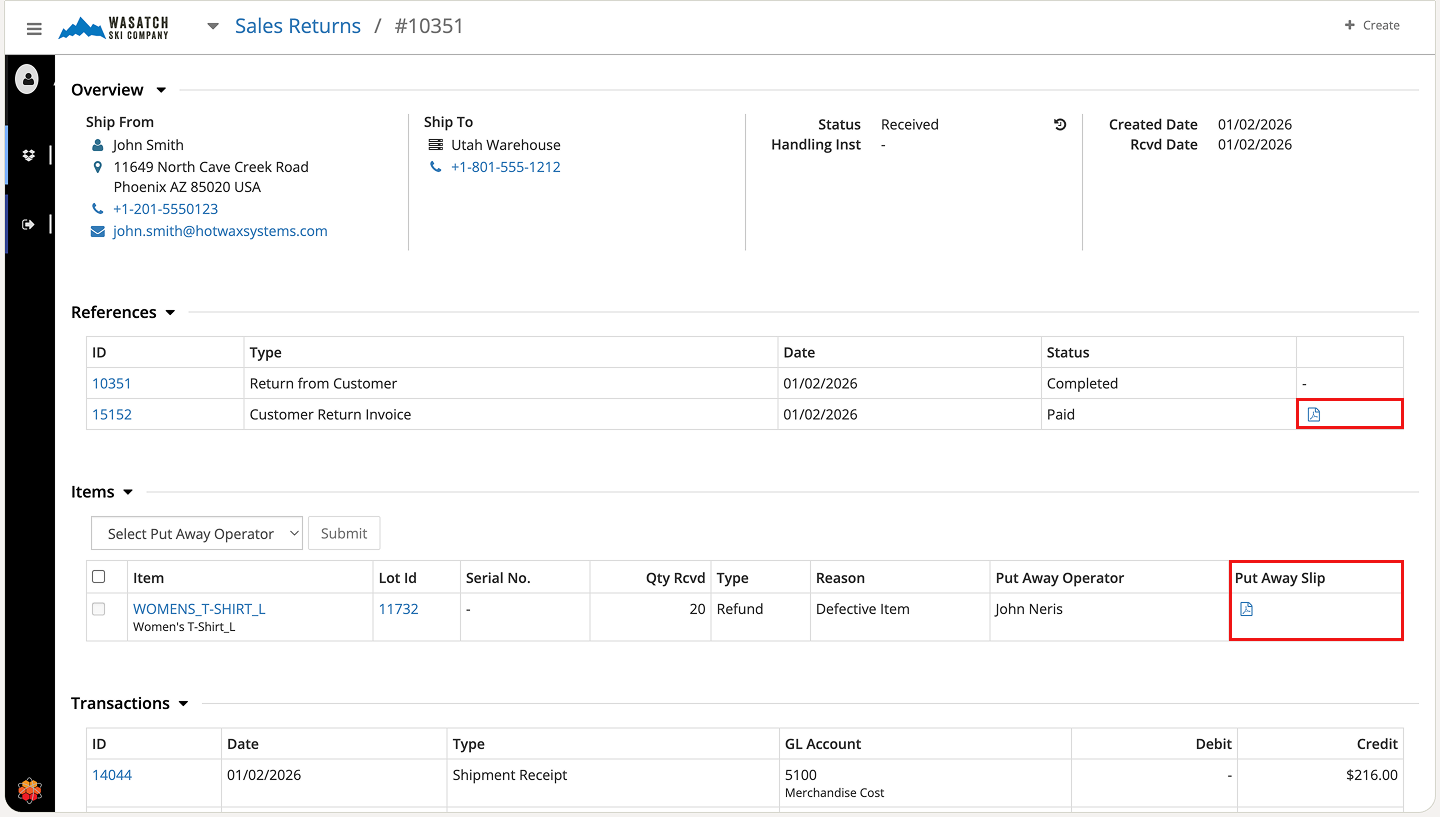Screen dimensions: 1440x817
Task: Open lot ID 11732 link
Action: (397, 609)
